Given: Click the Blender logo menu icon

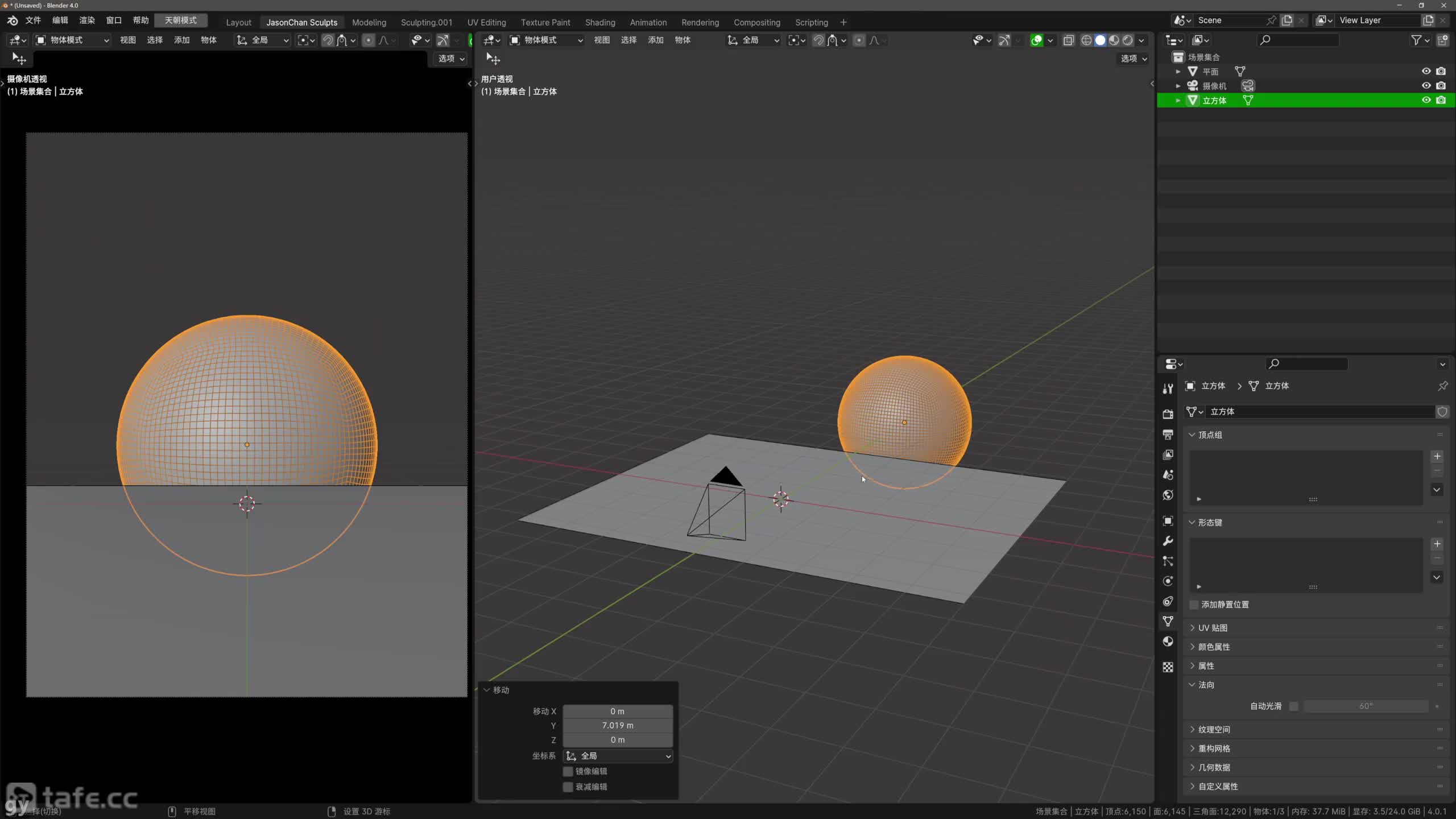Looking at the screenshot, I should pyautogui.click(x=13, y=20).
